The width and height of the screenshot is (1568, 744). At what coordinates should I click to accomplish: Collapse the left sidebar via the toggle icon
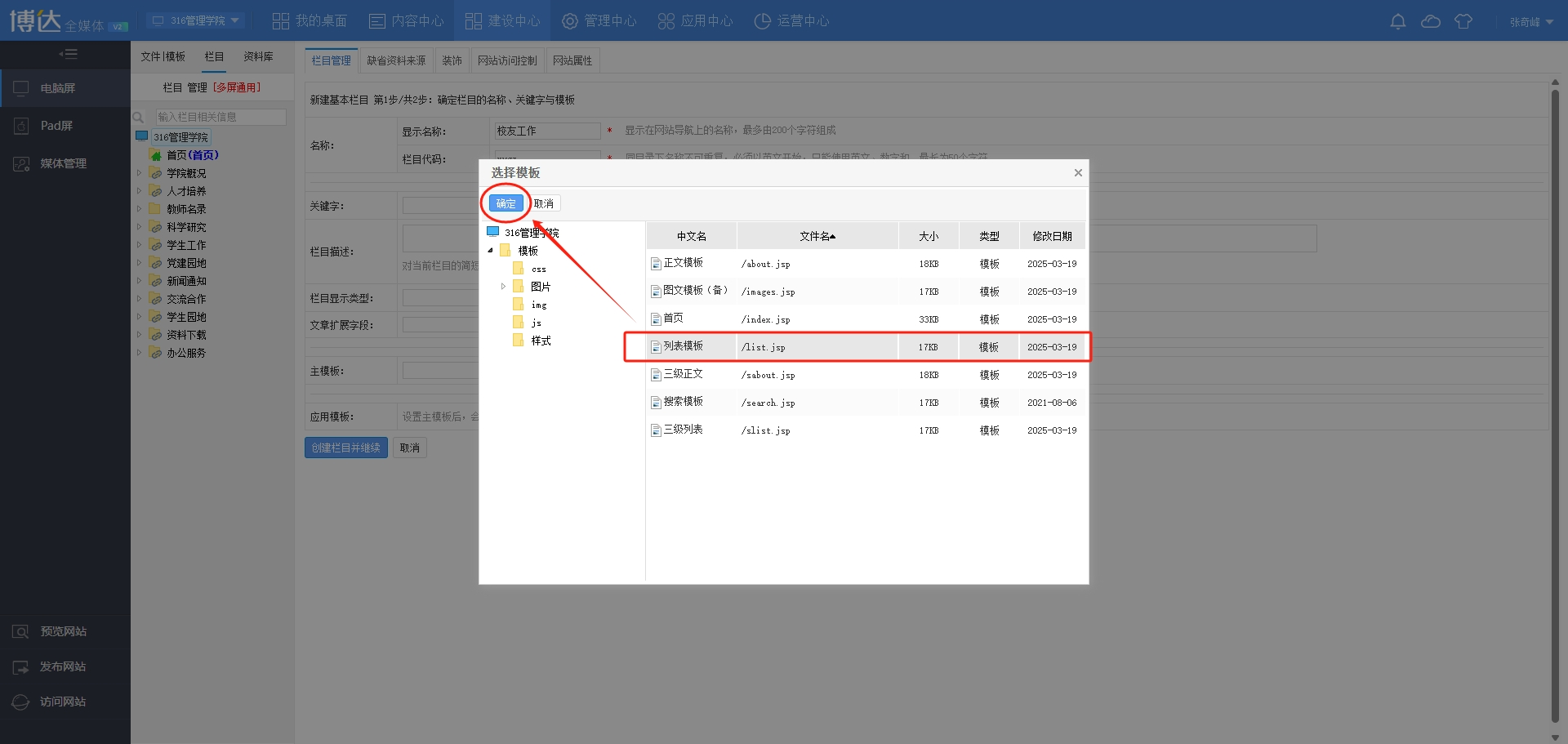tap(68, 54)
